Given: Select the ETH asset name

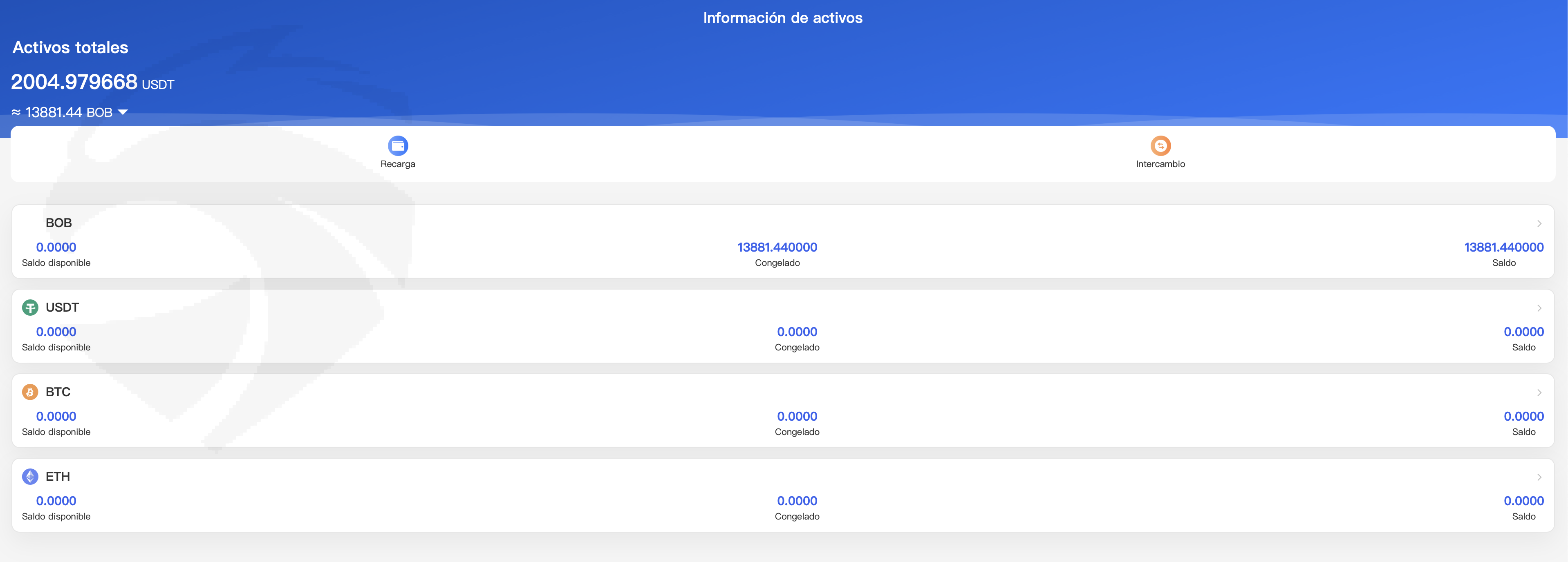Looking at the screenshot, I should [x=58, y=477].
